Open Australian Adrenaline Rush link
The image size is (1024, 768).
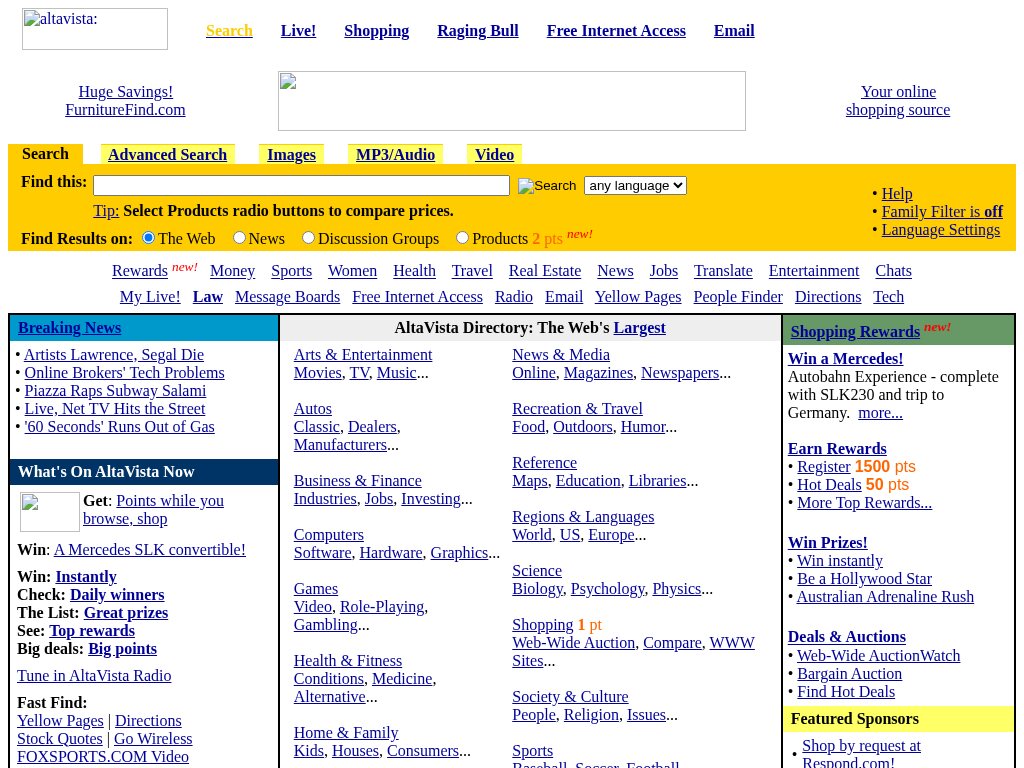[x=885, y=597]
